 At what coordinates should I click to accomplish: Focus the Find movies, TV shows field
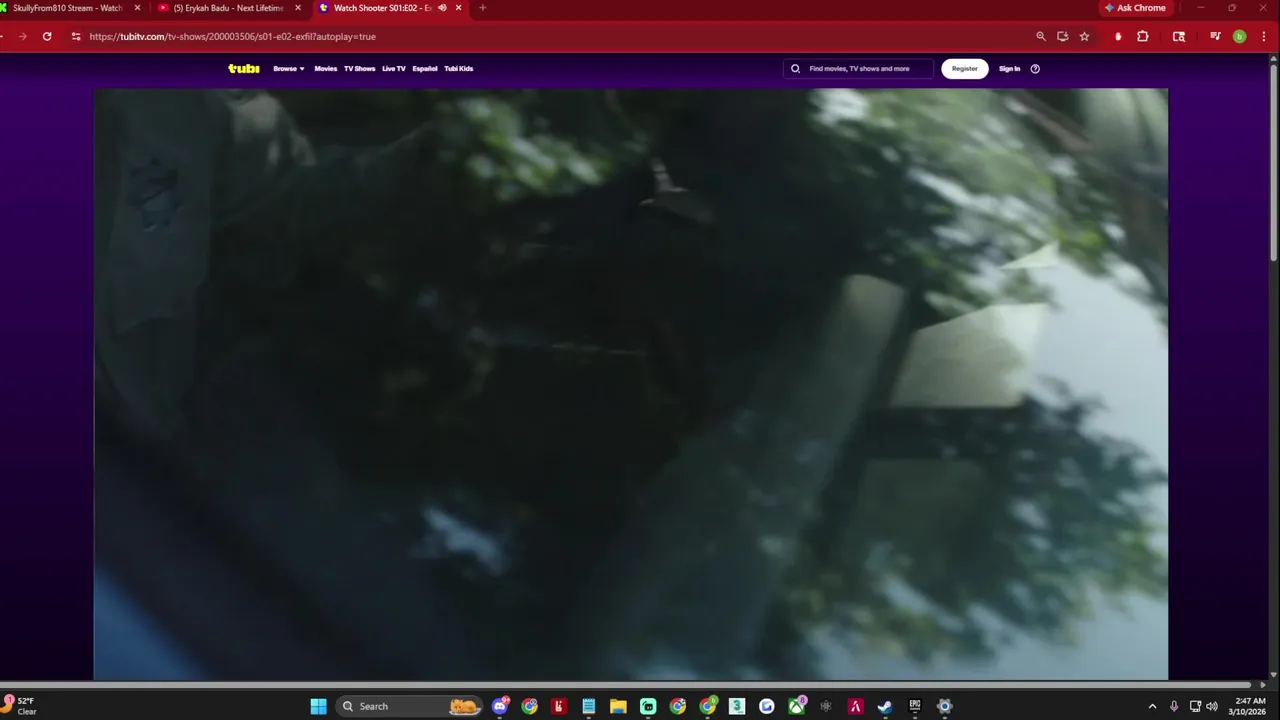pyautogui.click(x=858, y=69)
